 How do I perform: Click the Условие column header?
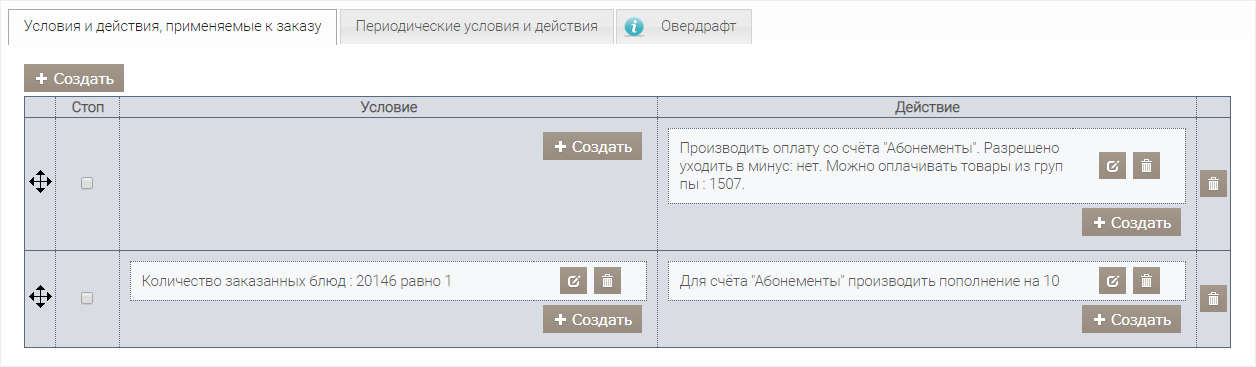(x=388, y=106)
